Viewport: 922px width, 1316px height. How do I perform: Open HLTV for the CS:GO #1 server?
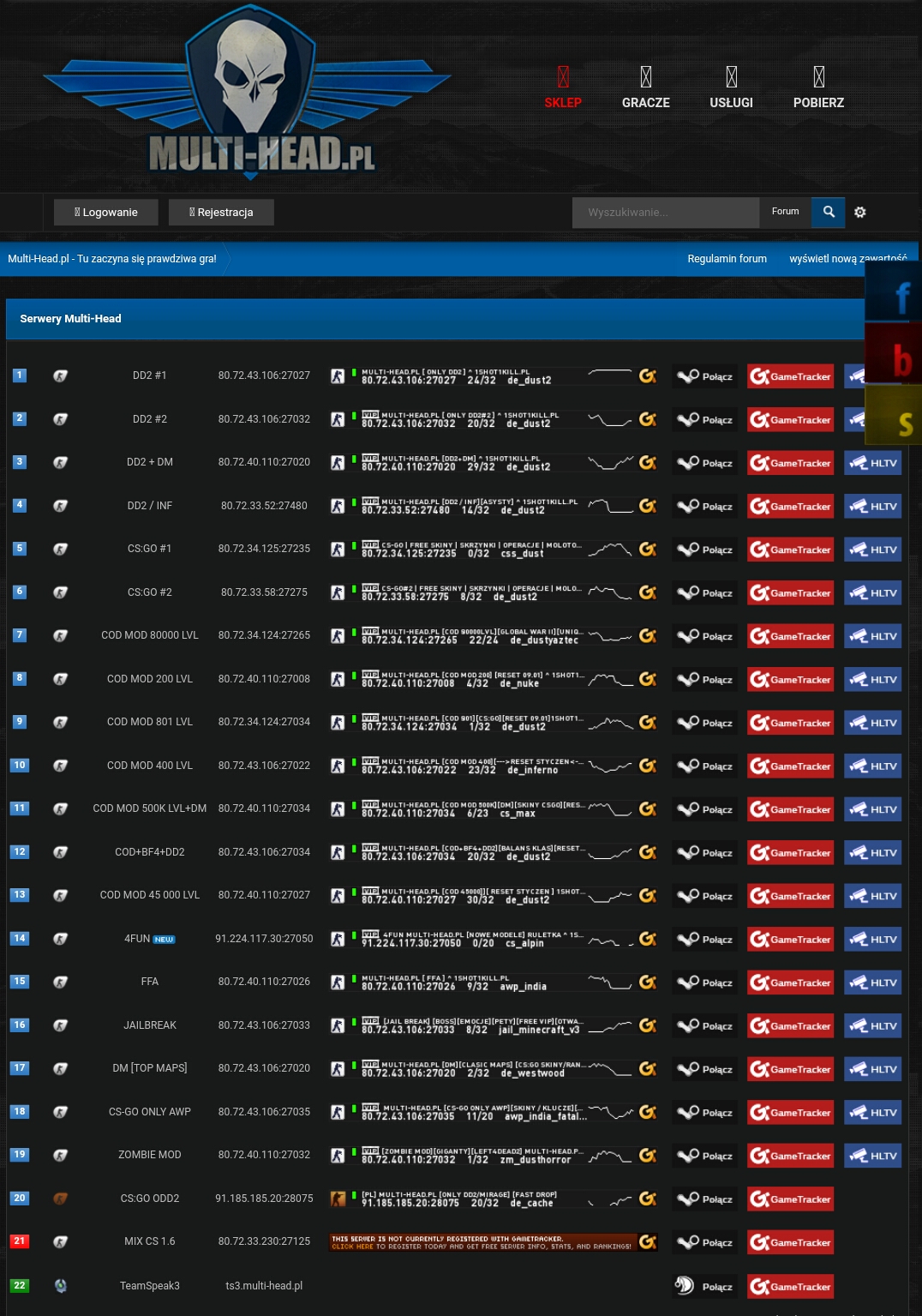(872, 550)
